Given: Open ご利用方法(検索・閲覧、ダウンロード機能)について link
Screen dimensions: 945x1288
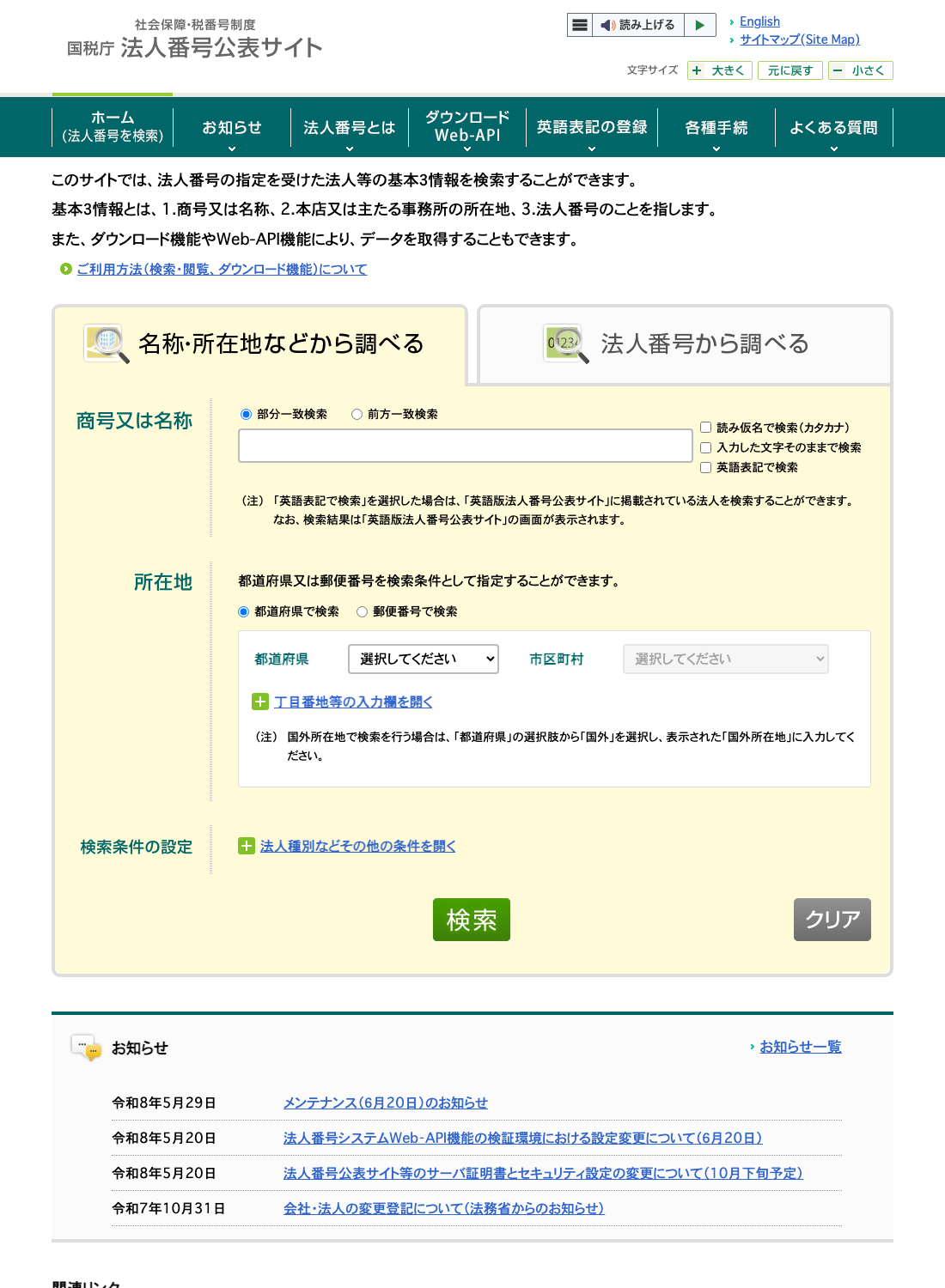Looking at the screenshot, I should pyautogui.click(x=222, y=270).
